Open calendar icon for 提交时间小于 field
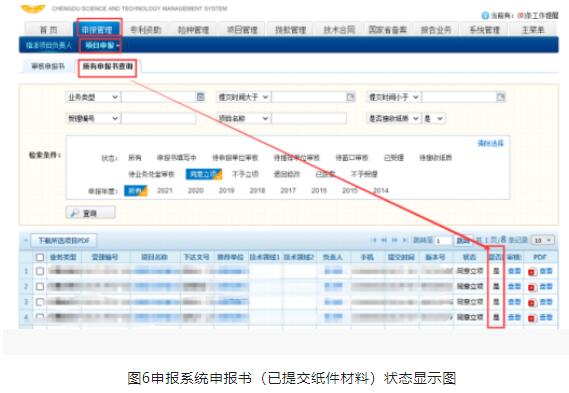The image size is (569, 393). pos(501,97)
